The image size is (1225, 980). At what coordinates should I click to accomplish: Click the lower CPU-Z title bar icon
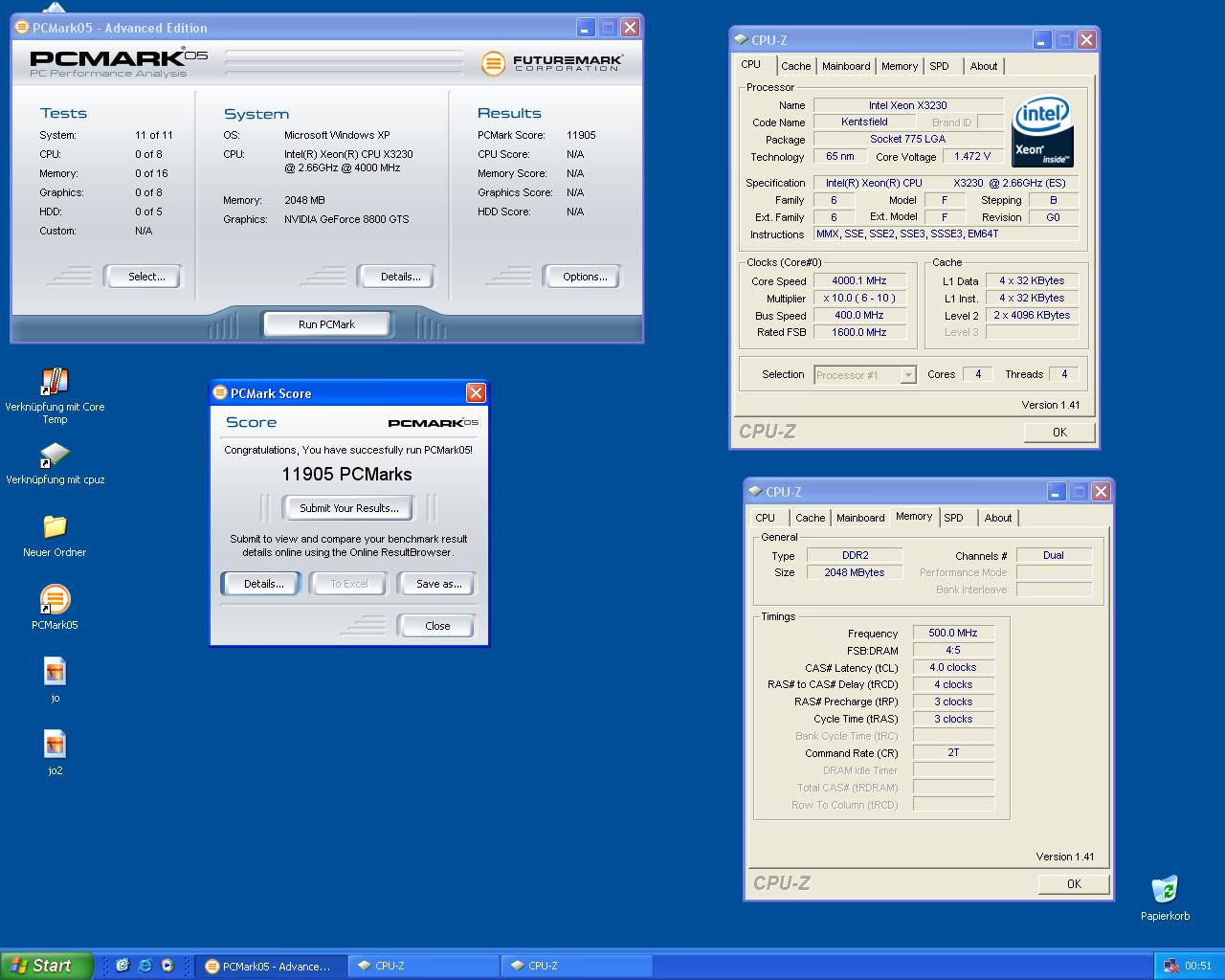[x=755, y=491]
